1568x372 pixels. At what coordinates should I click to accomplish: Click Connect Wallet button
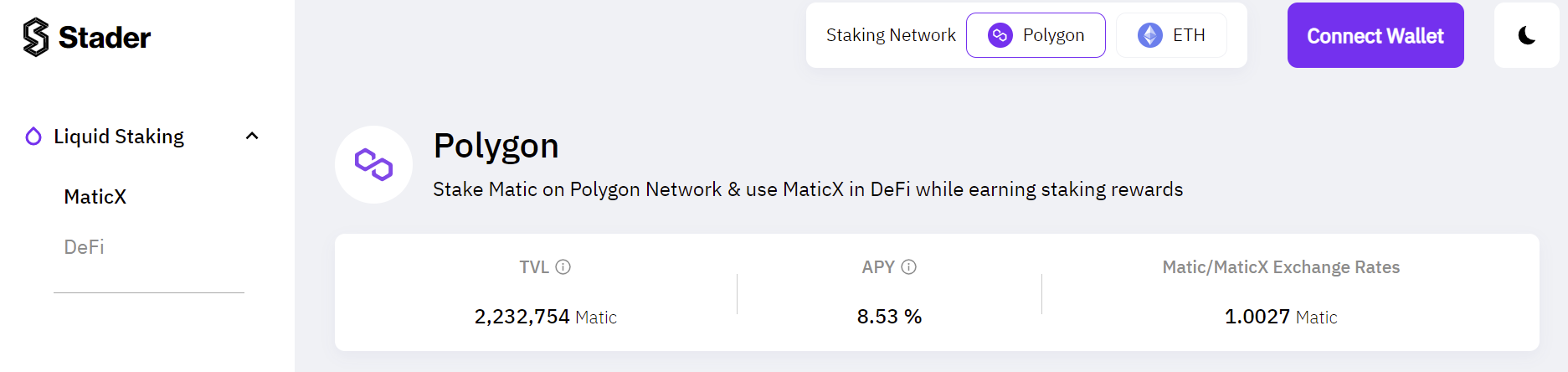click(x=1375, y=35)
